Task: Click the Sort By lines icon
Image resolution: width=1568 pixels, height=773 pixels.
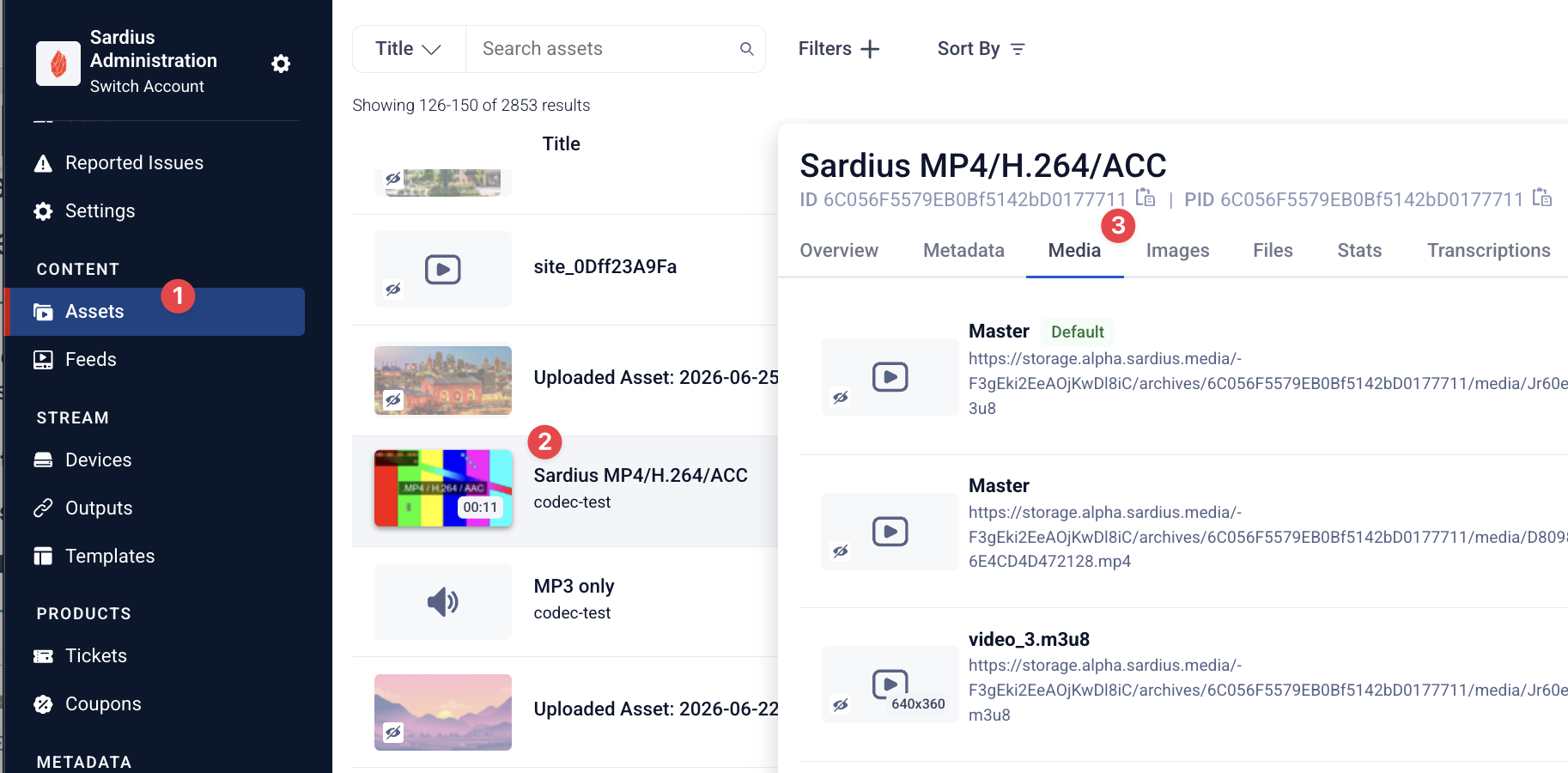Action: (x=1018, y=49)
